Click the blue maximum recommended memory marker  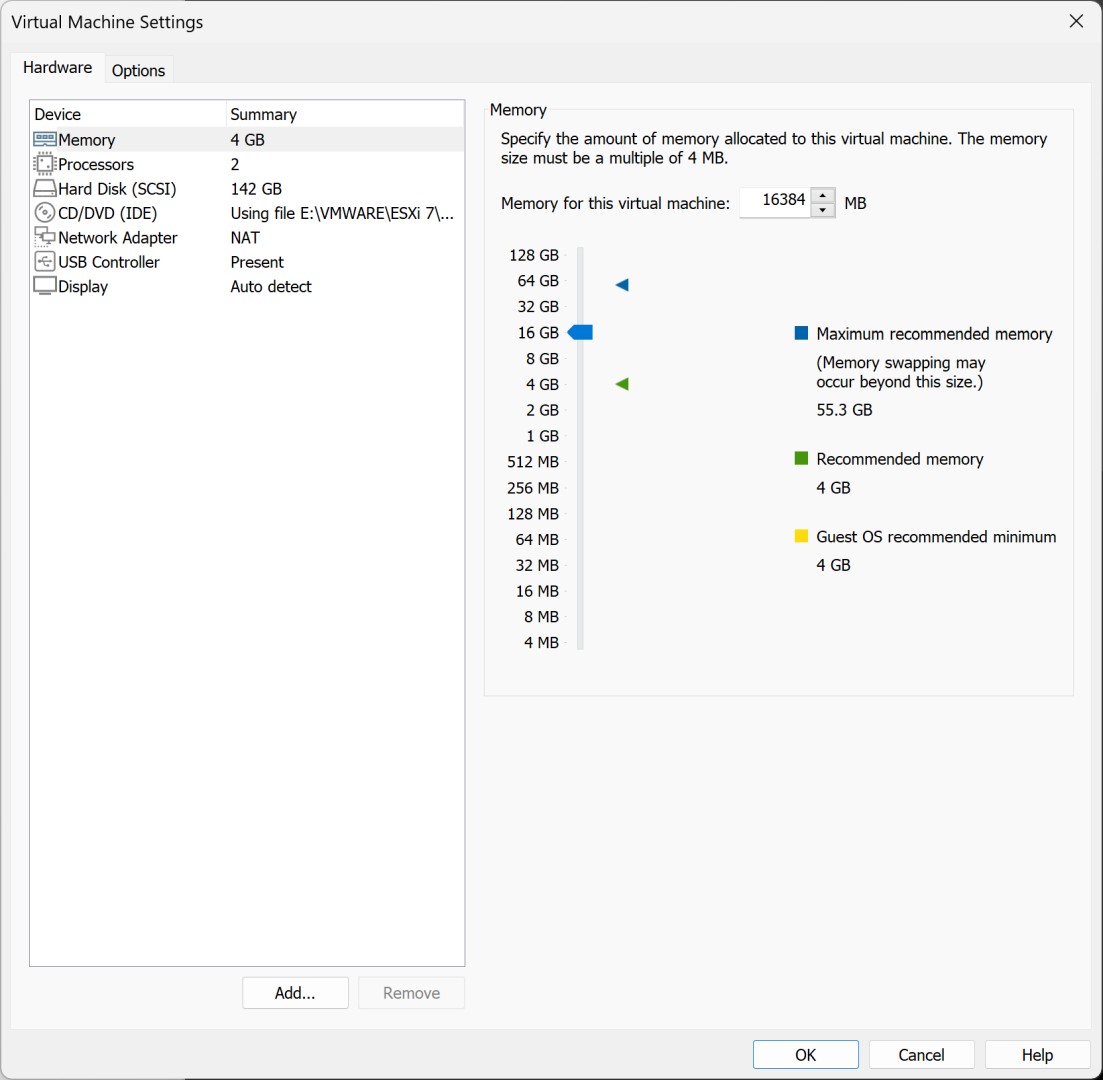point(622,285)
